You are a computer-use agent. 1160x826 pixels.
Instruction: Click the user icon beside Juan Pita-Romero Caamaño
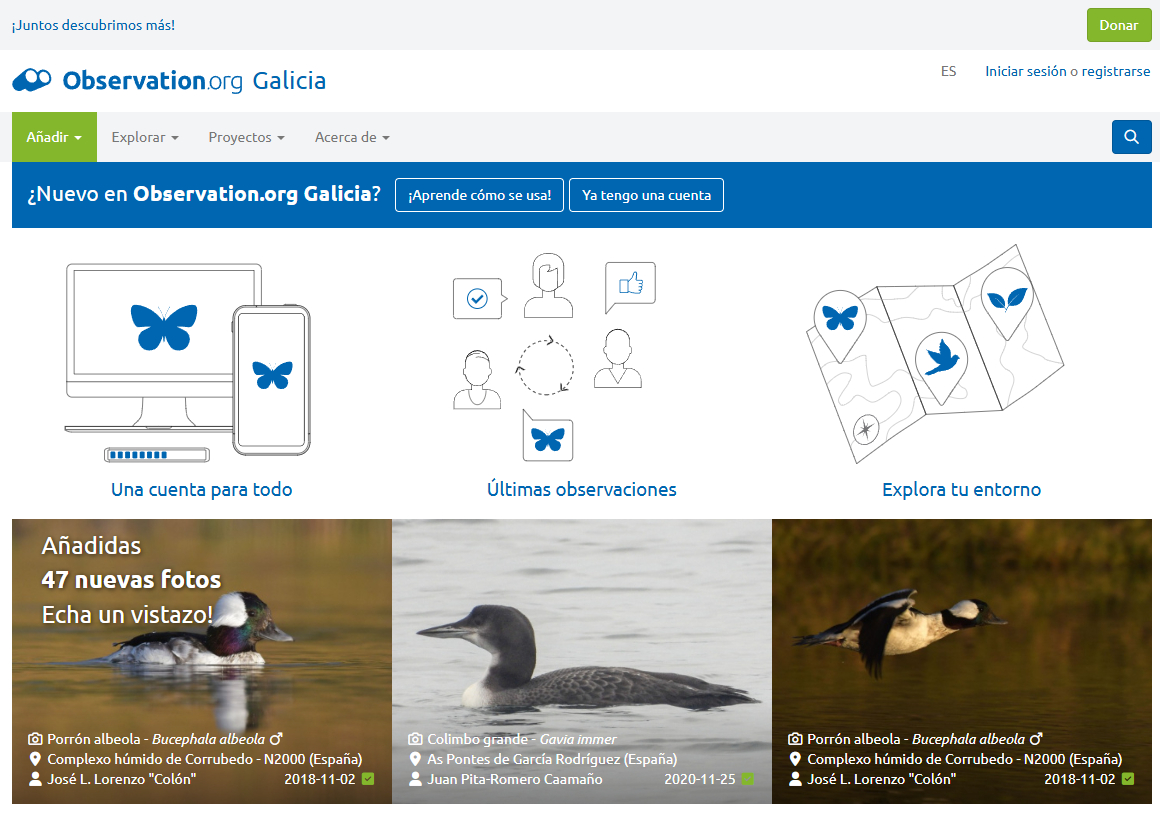coord(415,779)
